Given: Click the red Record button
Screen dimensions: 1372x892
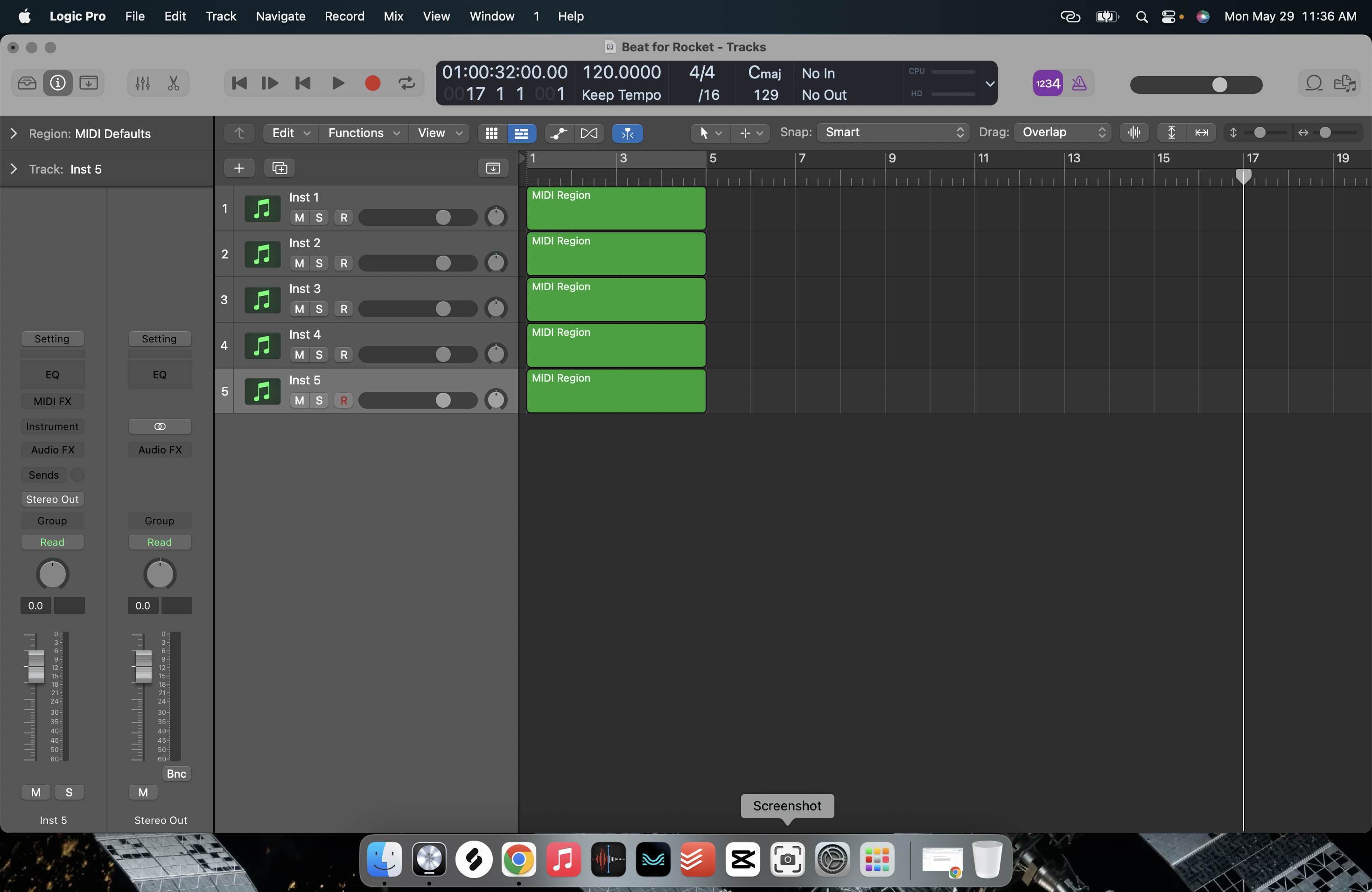Looking at the screenshot, I should [x=372, y=84].
